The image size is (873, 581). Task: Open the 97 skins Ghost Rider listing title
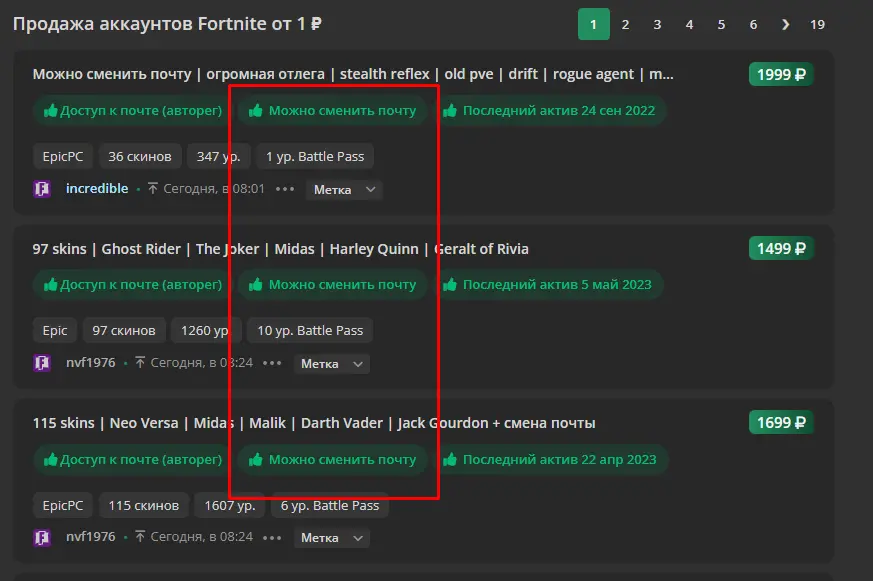click(x=281, y=249)
